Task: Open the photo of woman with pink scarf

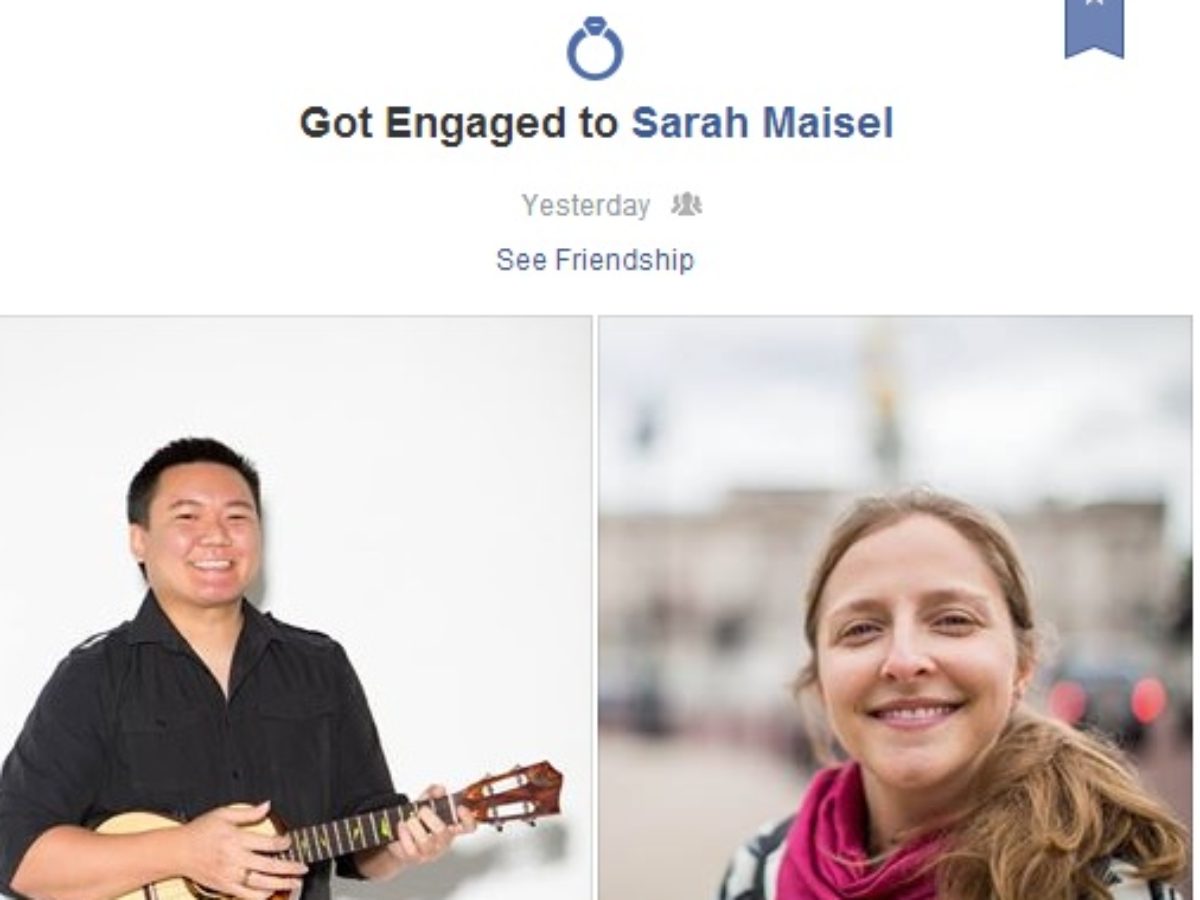Action: click(x=895, y=608)
